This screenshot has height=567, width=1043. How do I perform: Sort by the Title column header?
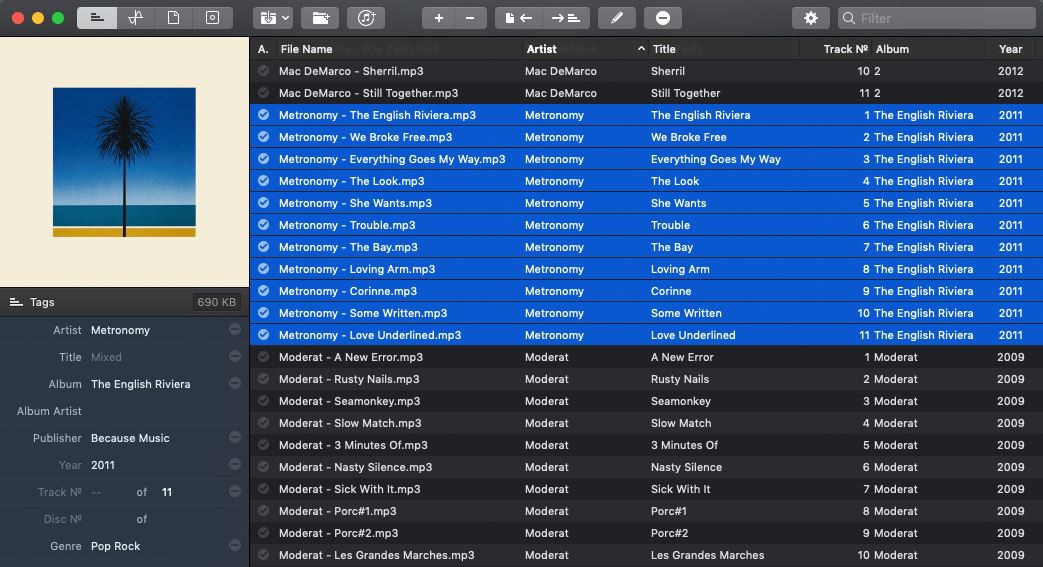[664, 49]
